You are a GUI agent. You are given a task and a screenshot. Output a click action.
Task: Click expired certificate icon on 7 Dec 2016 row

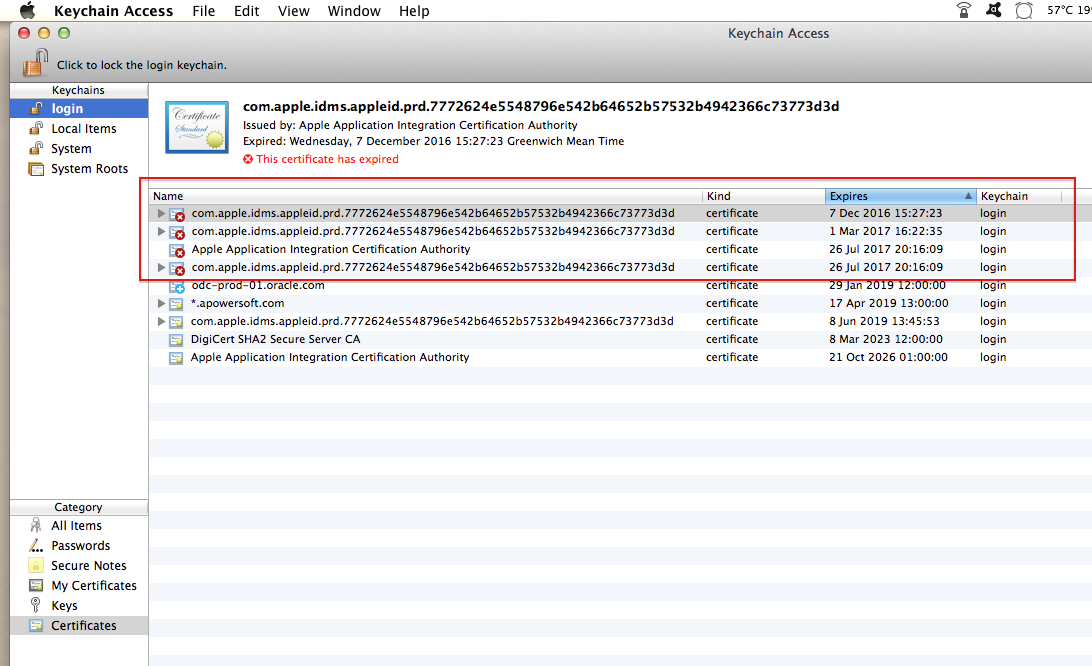pyautogui.click(x=178, y=215)
